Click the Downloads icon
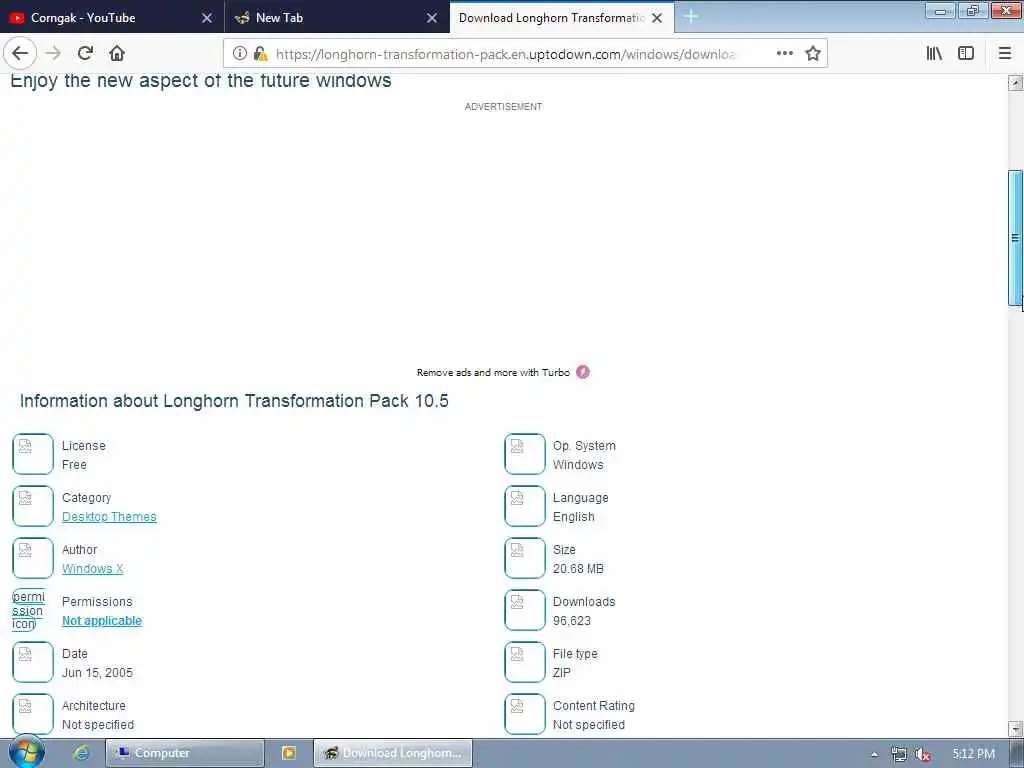1024x768 pixels. coord(524,610)
